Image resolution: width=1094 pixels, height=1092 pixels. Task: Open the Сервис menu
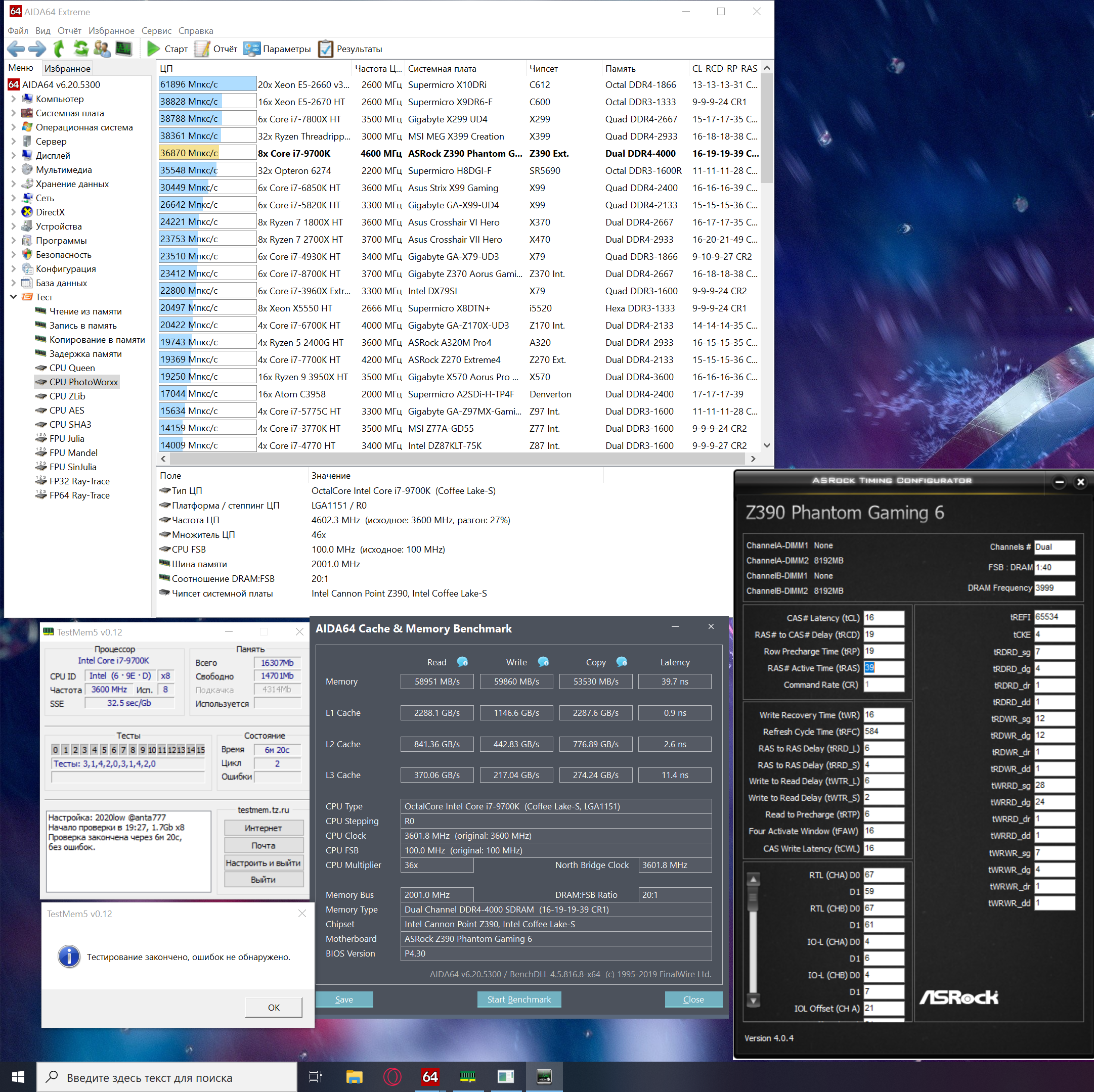[x=156, y=30]
